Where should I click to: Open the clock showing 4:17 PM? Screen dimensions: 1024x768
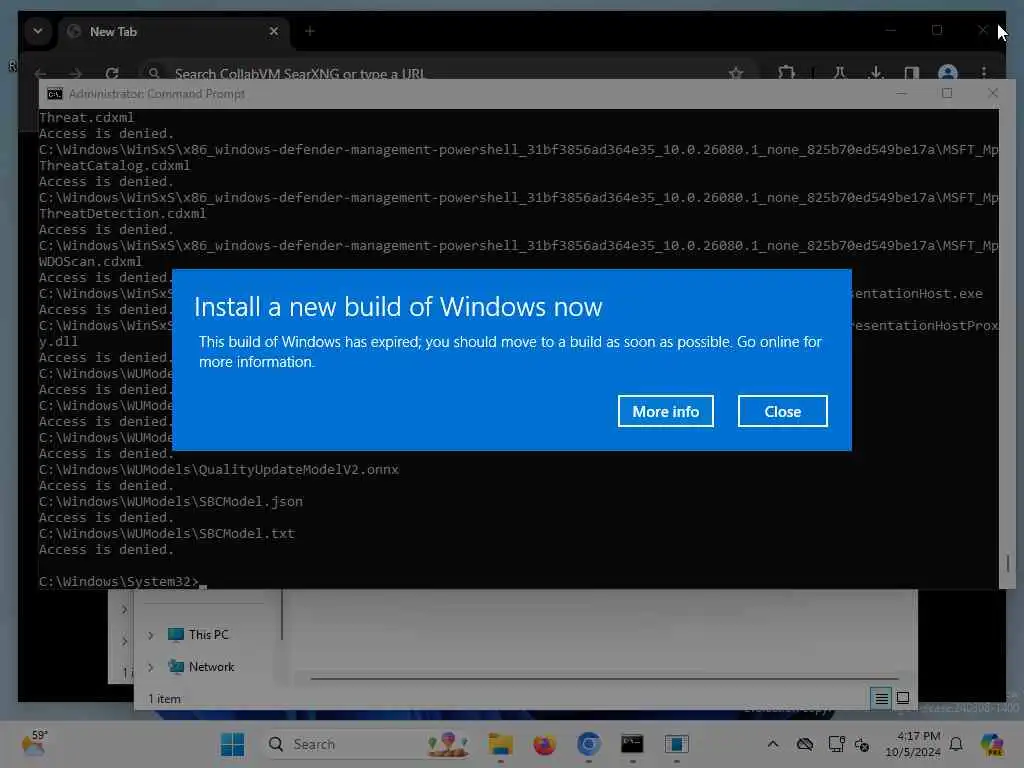913,744
